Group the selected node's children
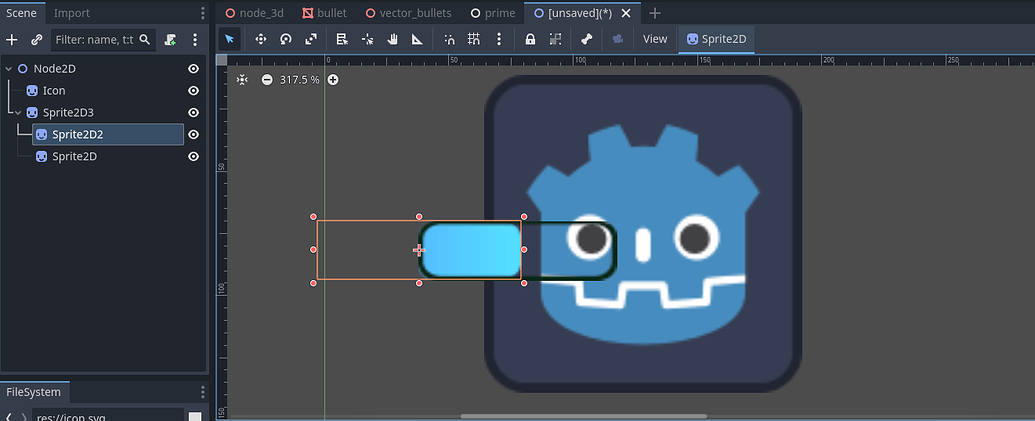The width and height of the screenshot is (1035, 421). (555, 40)
